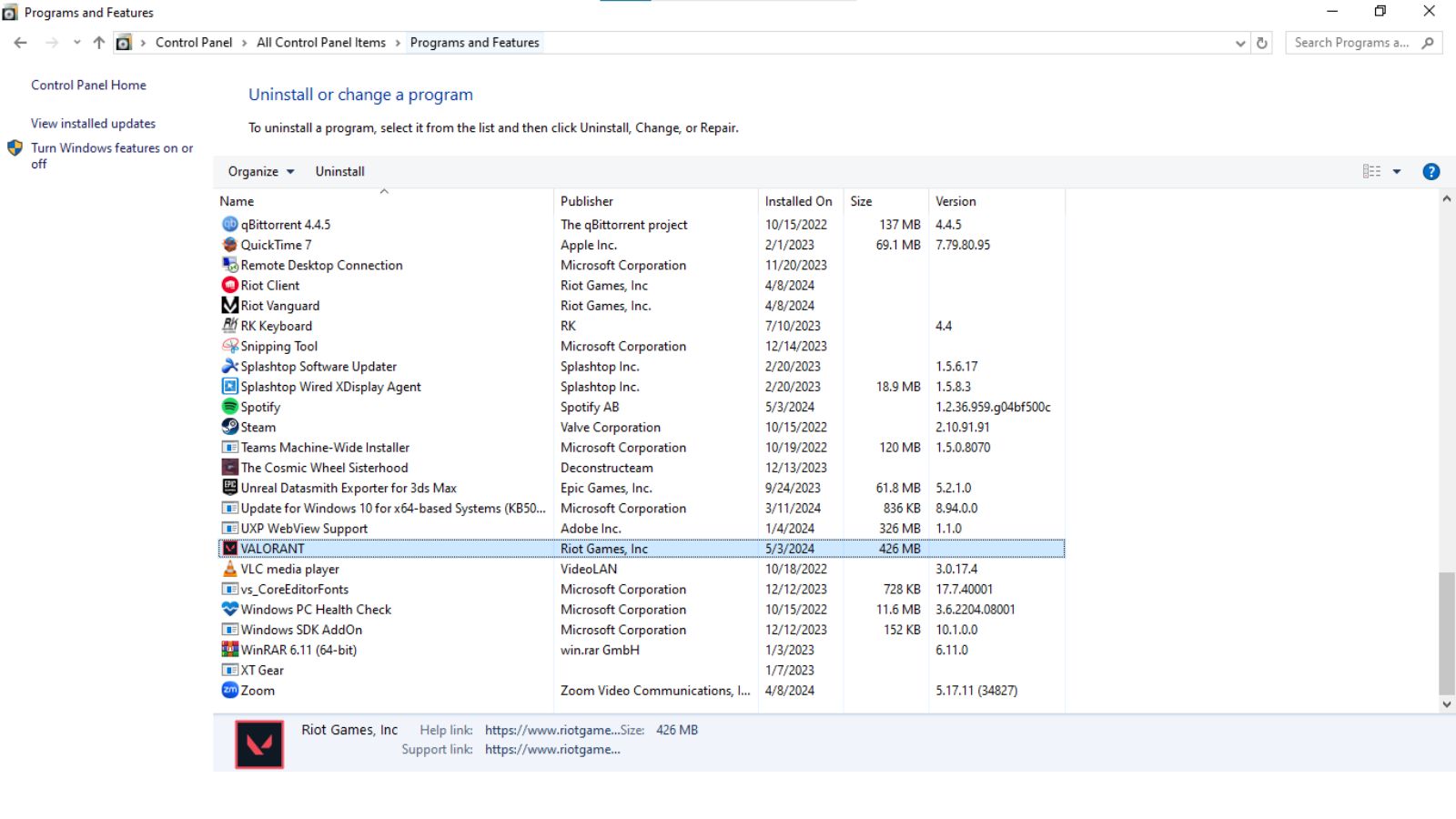
Task: Expand the address bar history dropdown
Action: [x=1239, y=42]
